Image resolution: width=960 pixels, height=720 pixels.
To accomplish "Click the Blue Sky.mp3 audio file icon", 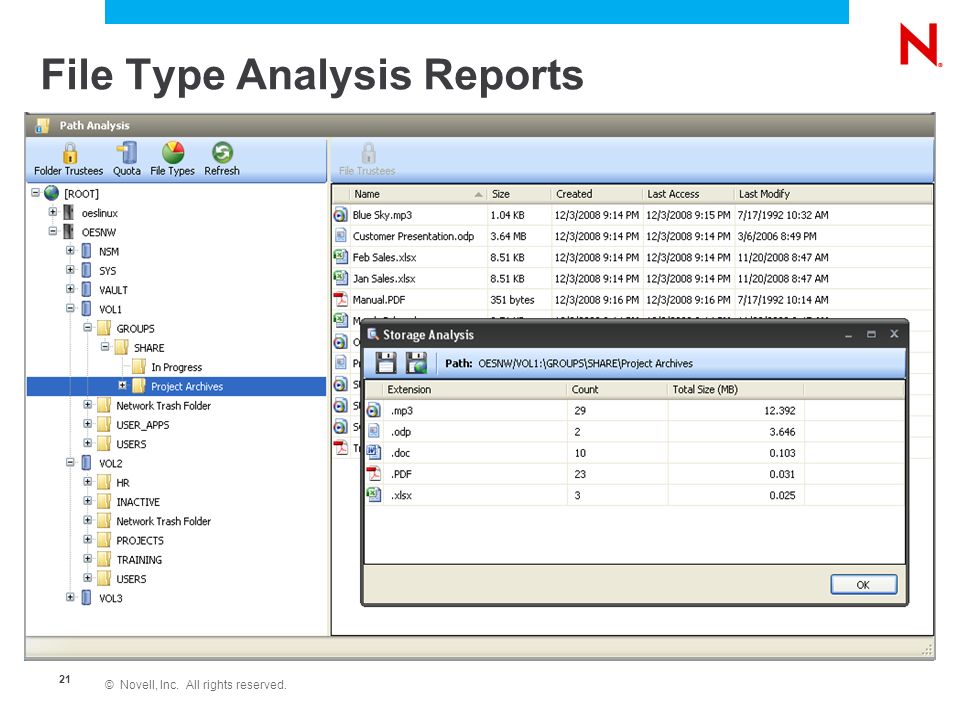I will (340, 215).
